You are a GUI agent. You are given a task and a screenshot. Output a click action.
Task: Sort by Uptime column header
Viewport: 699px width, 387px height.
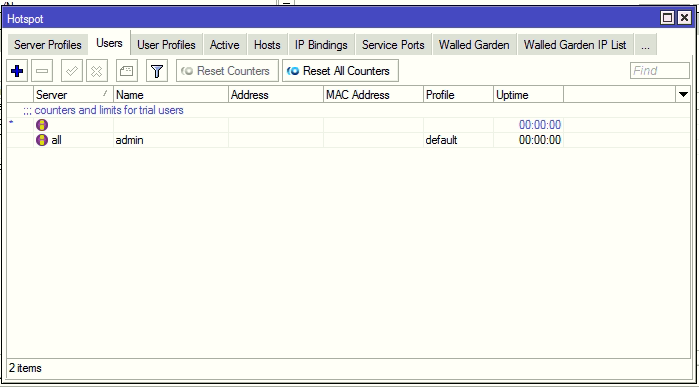528,95
